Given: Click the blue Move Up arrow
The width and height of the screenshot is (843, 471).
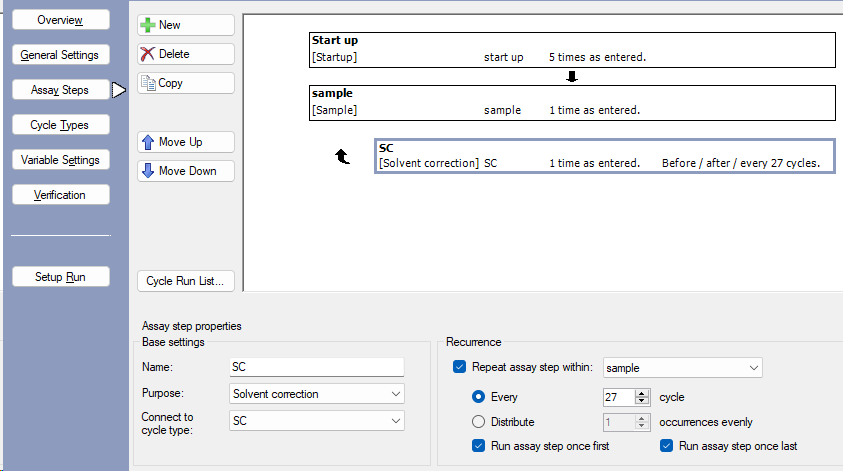Looking at the screenshot, I should [148, 142].
